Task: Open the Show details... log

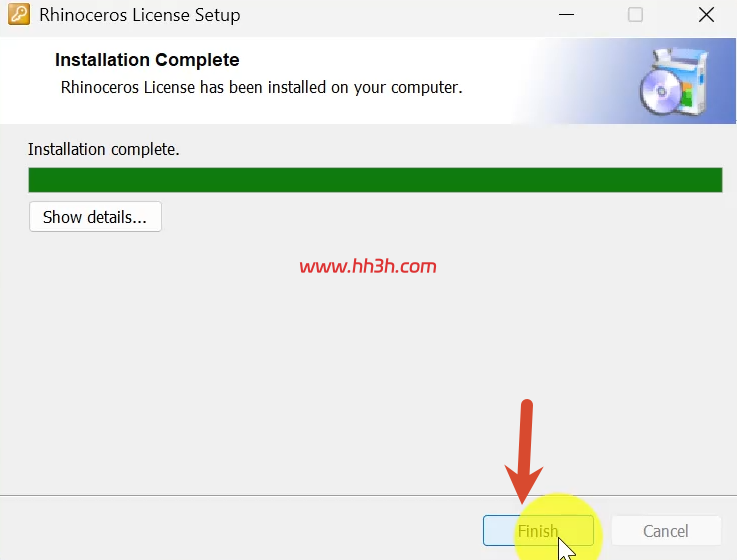Action: pyautogui.click(x=95, y=217)
